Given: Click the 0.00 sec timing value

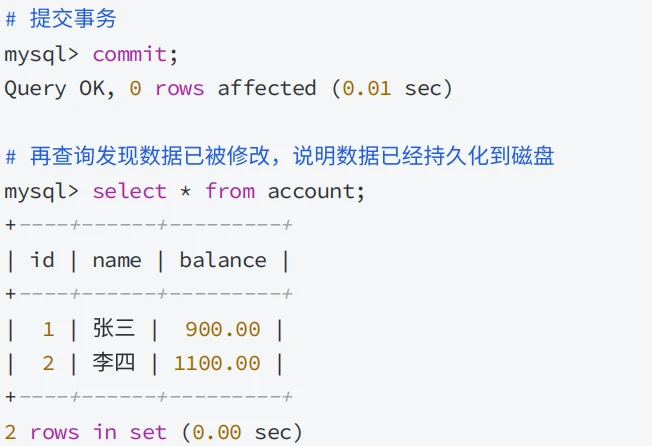Looking at the screenshot, I should (242, 432).
